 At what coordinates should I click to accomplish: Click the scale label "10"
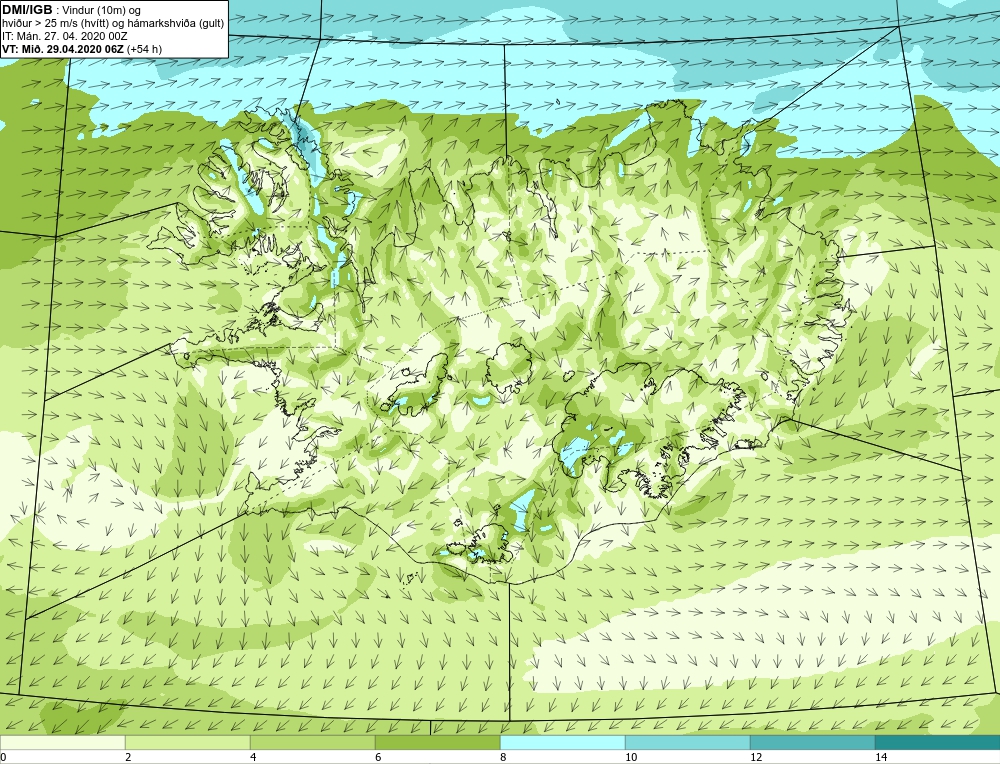pyautogui.click(x=631, y=757)
